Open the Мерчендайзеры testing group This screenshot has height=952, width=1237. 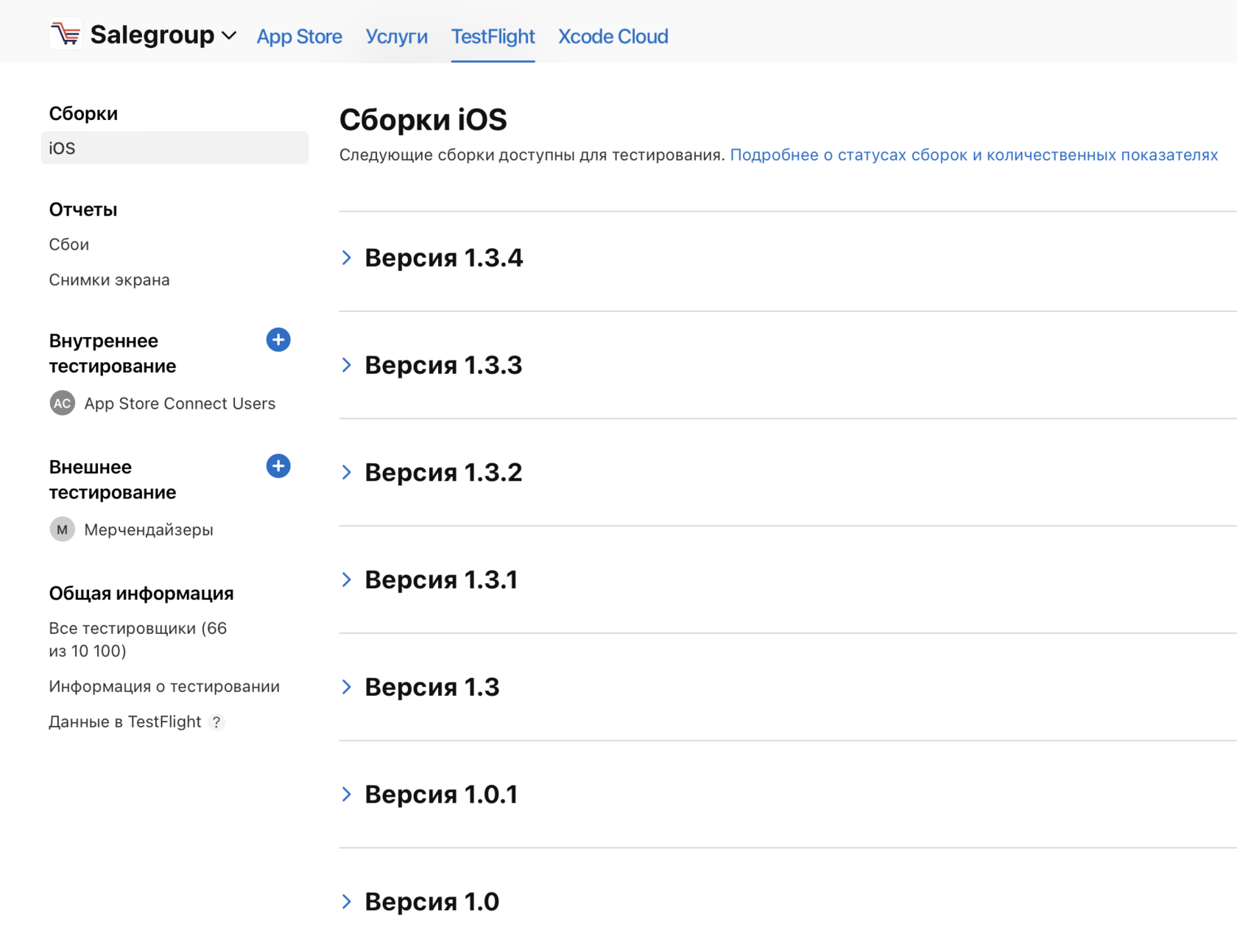click(x=149, y=529)
